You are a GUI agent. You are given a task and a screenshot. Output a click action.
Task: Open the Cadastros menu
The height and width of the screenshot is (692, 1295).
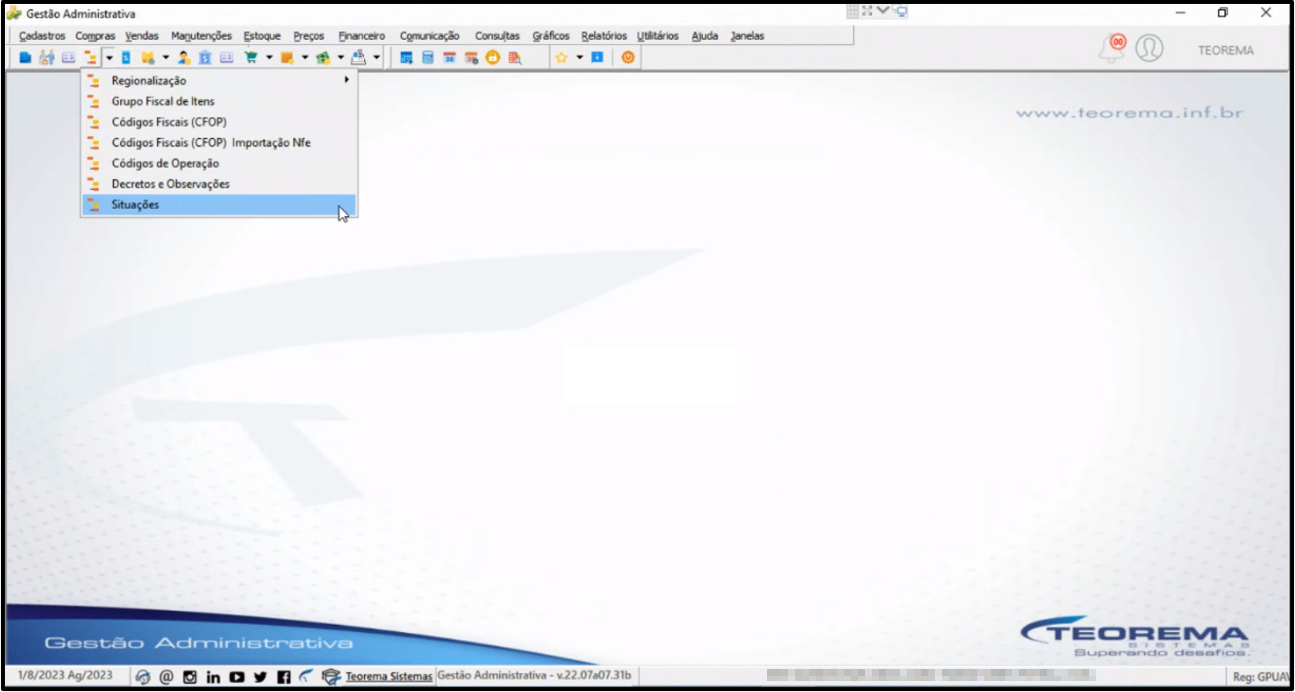click(42, 36)
